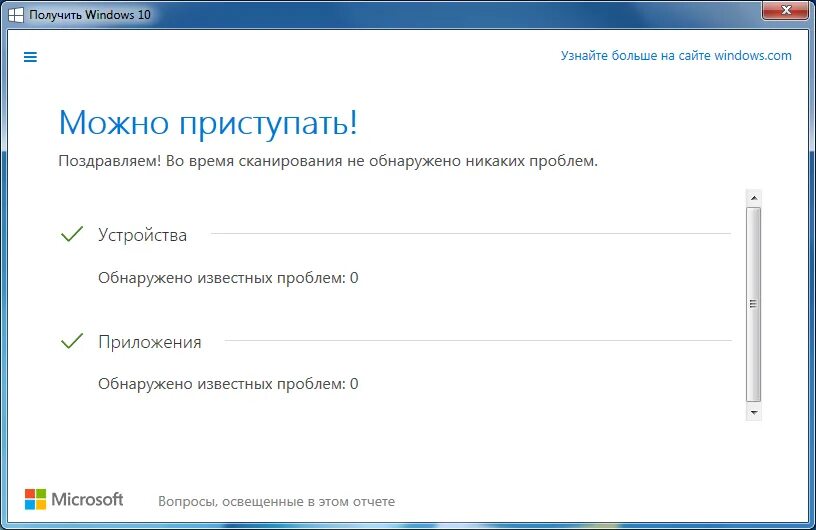Click the Microsoft logo
816x530 pixels.
coord(74,500)
